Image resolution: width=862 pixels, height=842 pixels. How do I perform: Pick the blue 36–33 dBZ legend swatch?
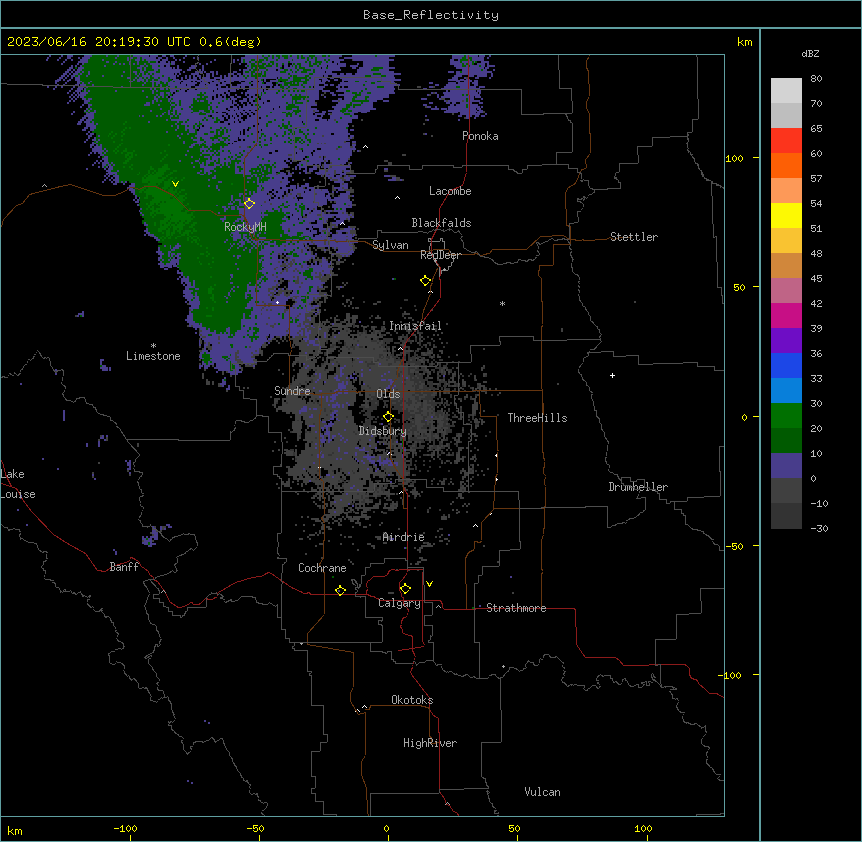tap(786, 365)
